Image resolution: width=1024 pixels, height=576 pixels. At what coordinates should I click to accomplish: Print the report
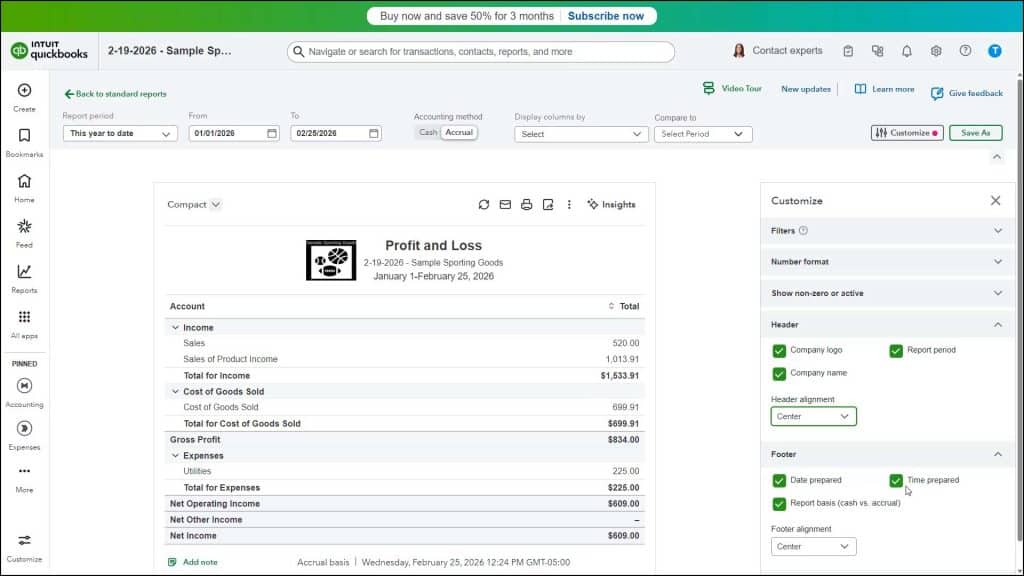click(x=526, y=204)
